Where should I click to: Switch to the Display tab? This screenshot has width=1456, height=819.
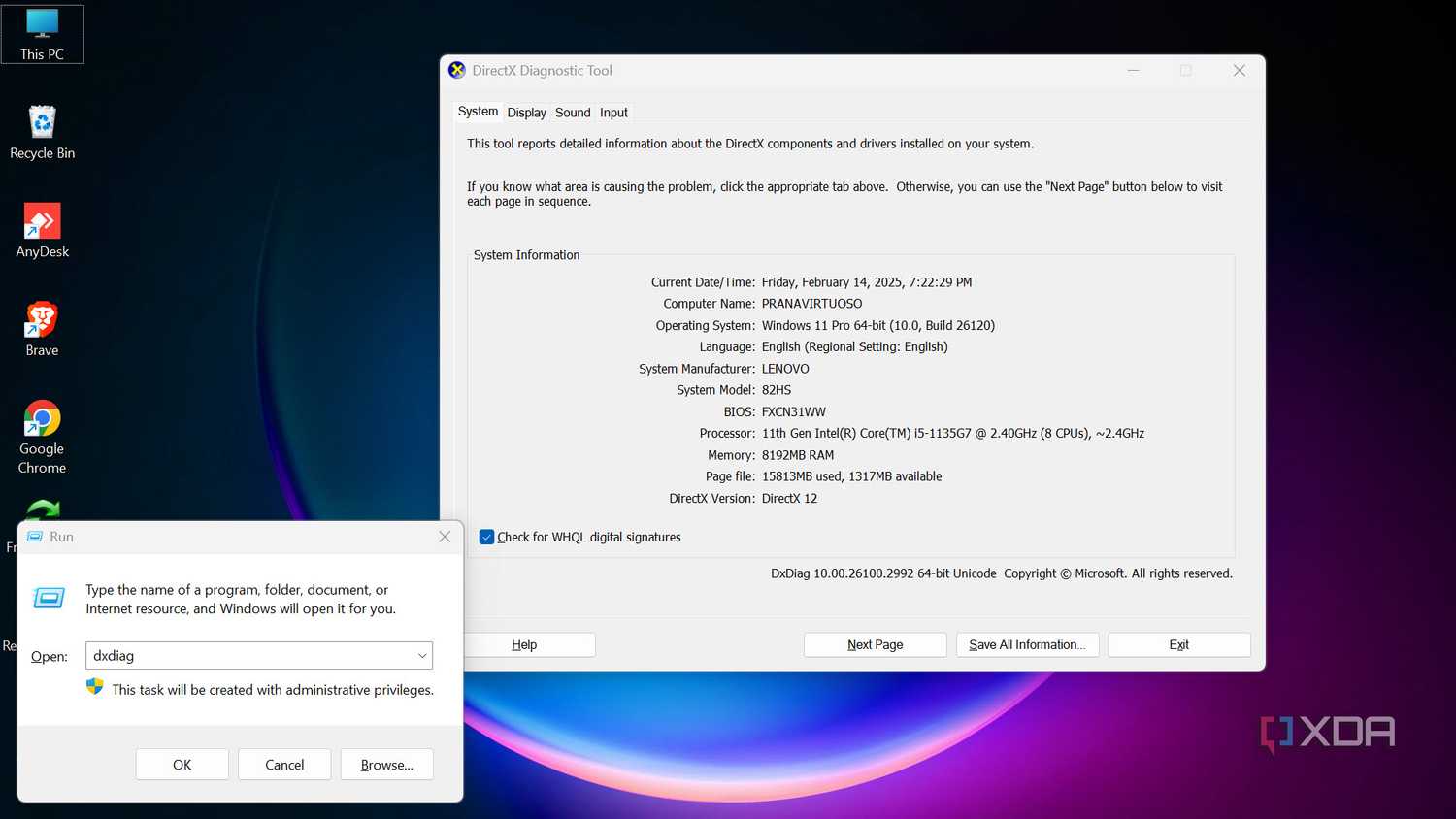[526, 113]
